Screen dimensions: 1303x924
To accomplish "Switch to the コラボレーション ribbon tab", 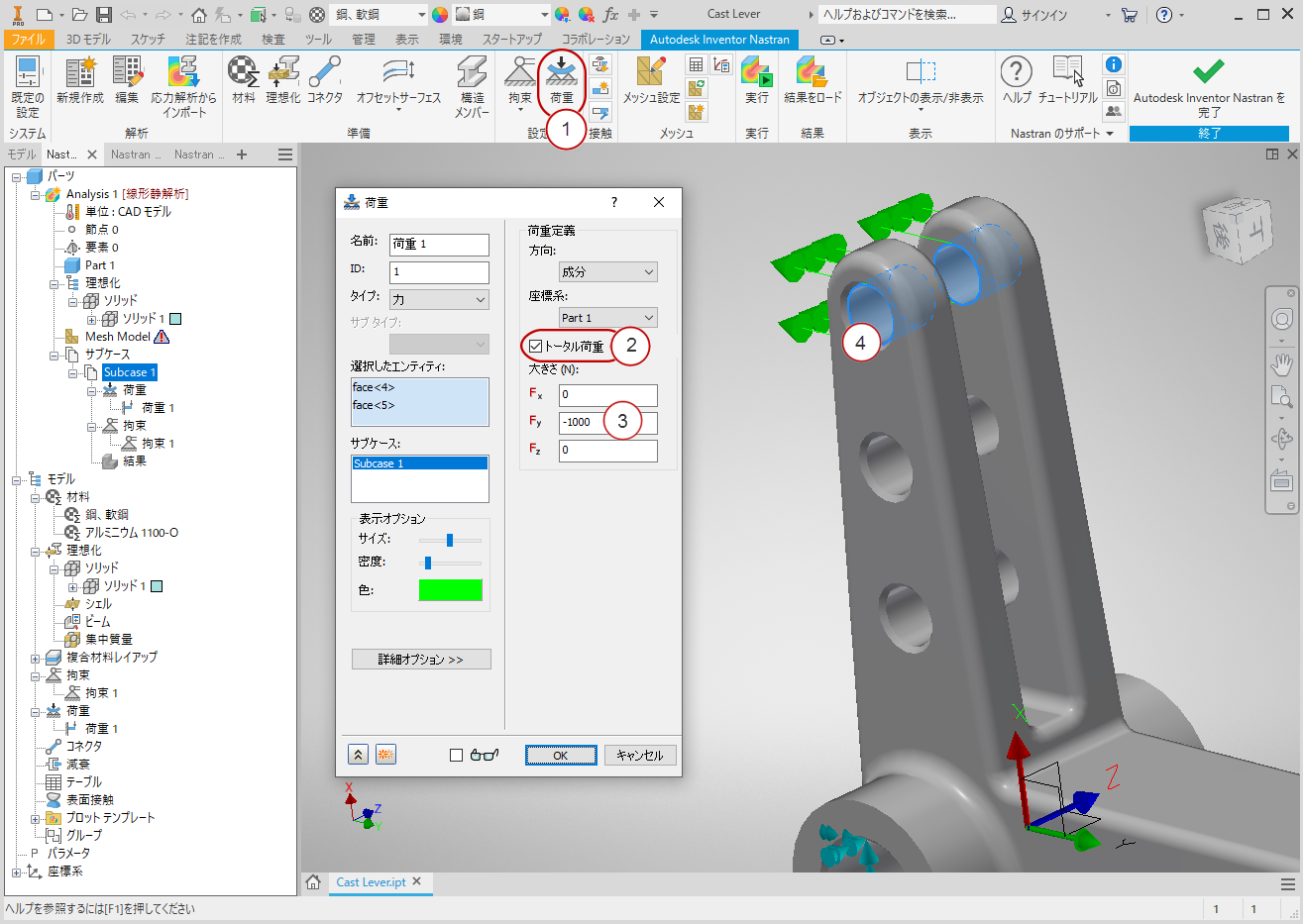I will click(x=596, y=40).
